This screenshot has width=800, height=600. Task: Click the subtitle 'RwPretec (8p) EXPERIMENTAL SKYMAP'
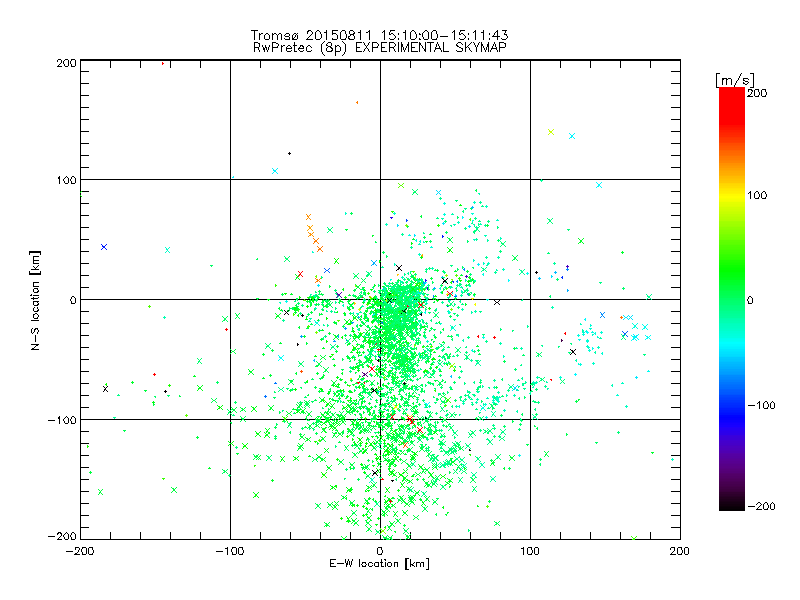pos(380,48)
